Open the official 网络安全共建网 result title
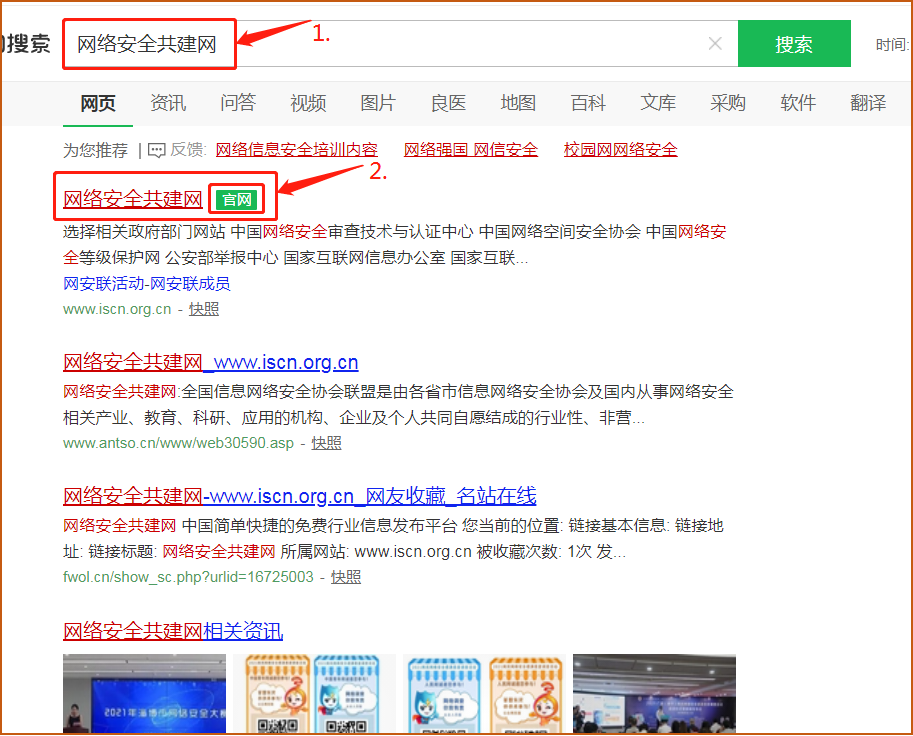Image resolution: width=913 pixels, height=736 pixels. click(133, 199)
